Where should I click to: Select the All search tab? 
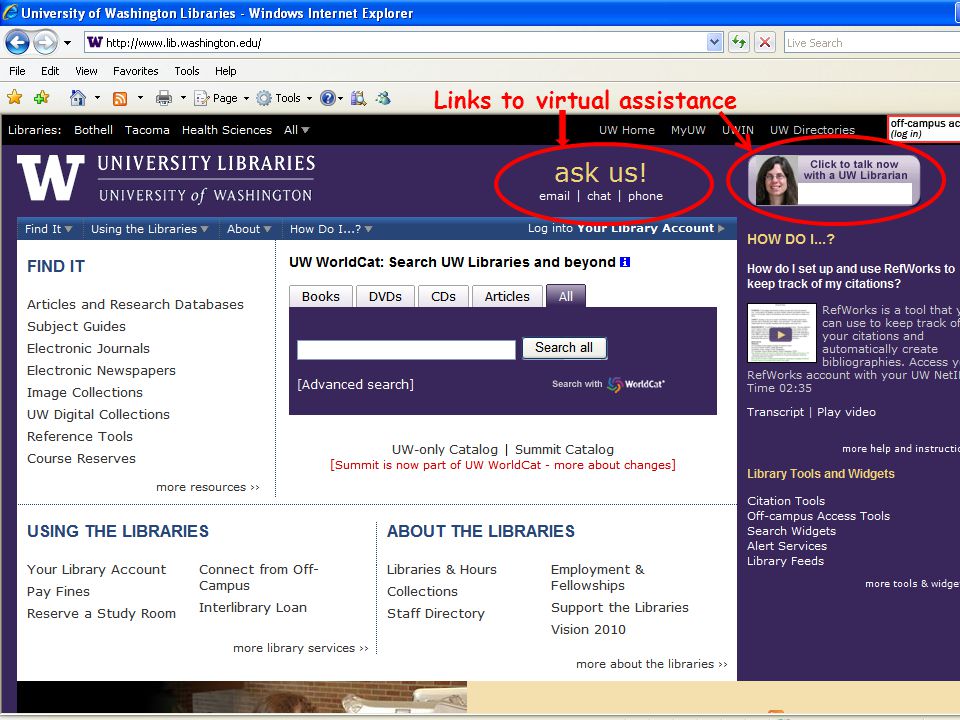pos(566,296)
